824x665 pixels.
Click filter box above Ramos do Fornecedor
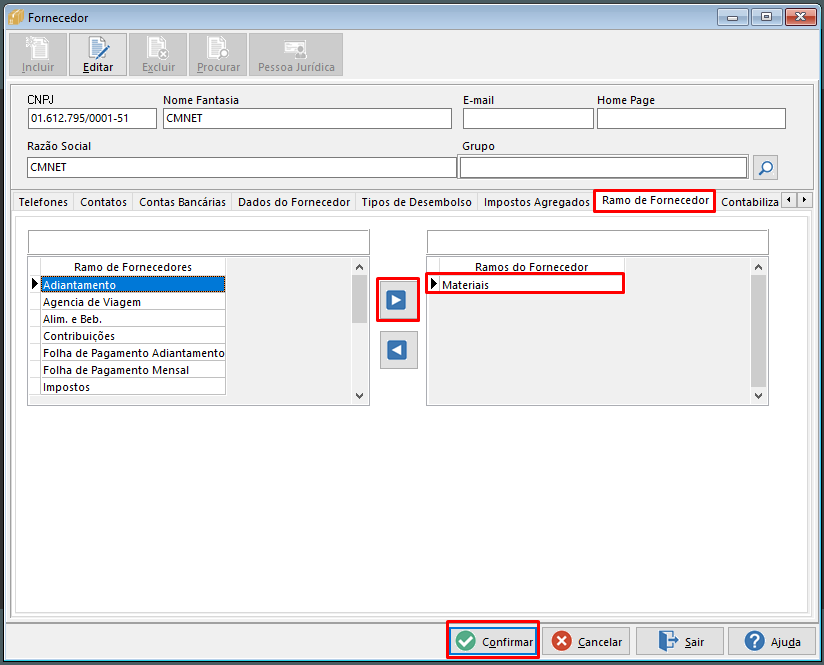coord(598,242)
